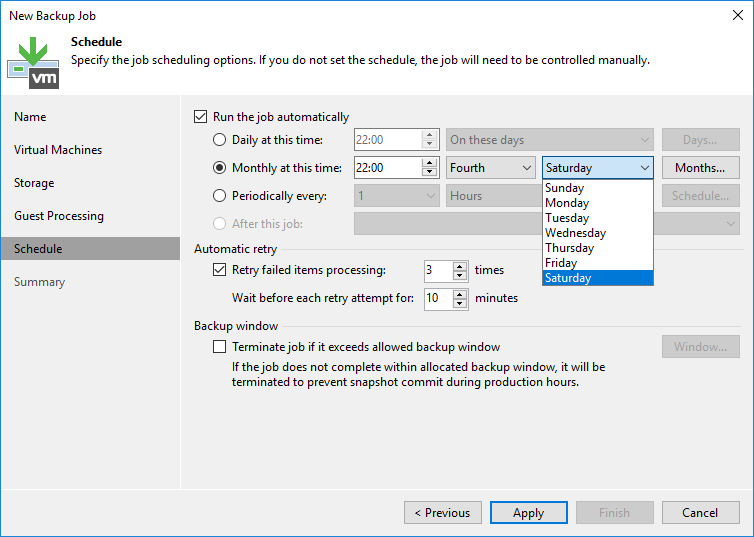This screenshot has width=754, height=537.
Task: Click the Months... button
Action: 700,168
